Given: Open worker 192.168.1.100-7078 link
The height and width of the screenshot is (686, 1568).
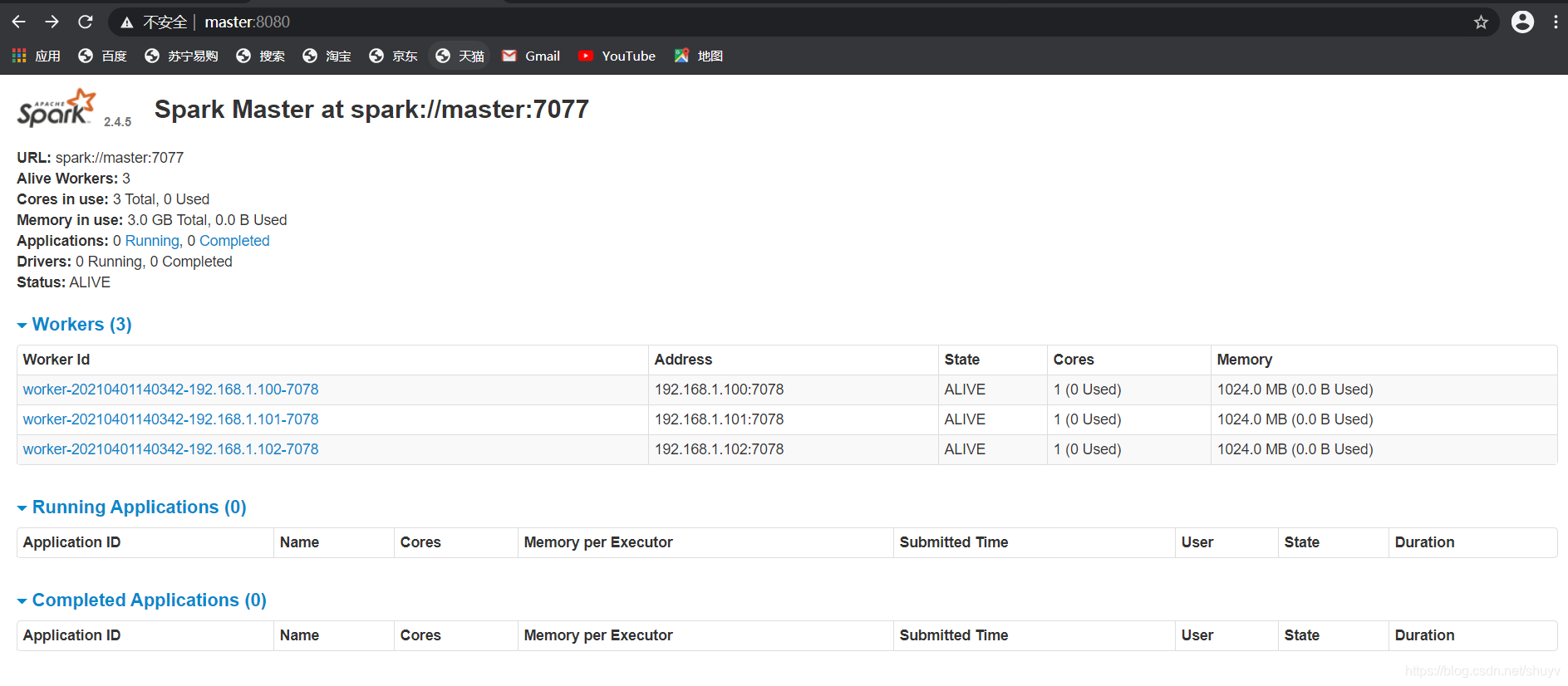Looking at the screenshot, I should [170, 390].
